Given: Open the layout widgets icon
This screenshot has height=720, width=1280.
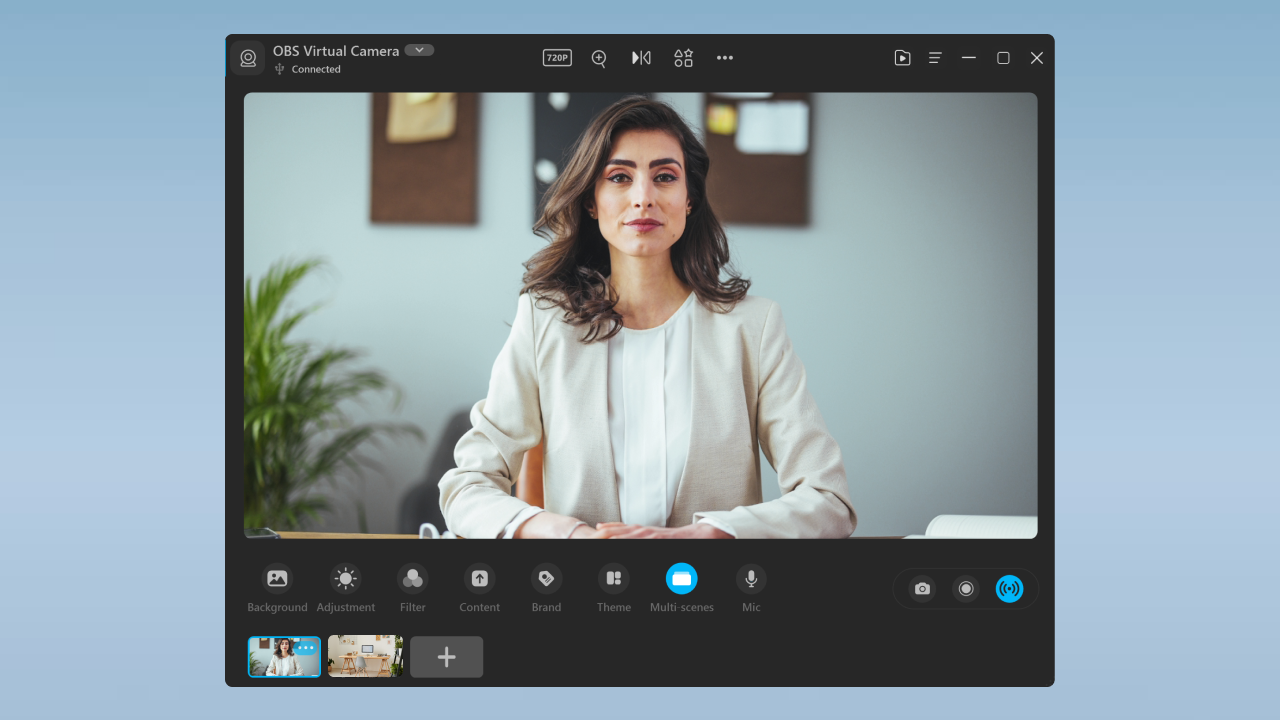Looking at the screenshot, I should [683, 58].
